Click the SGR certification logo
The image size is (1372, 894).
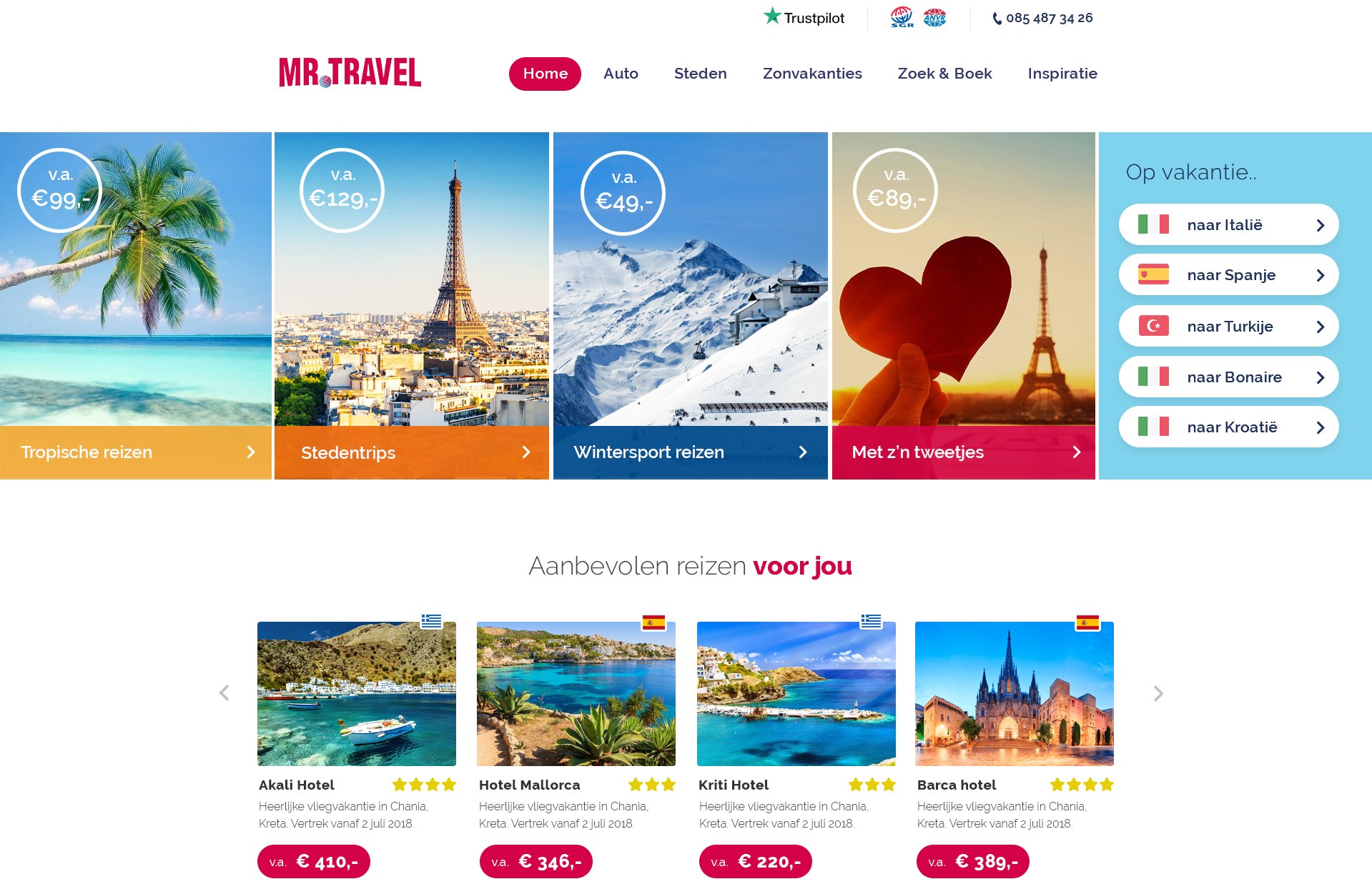tap(902, 17)
